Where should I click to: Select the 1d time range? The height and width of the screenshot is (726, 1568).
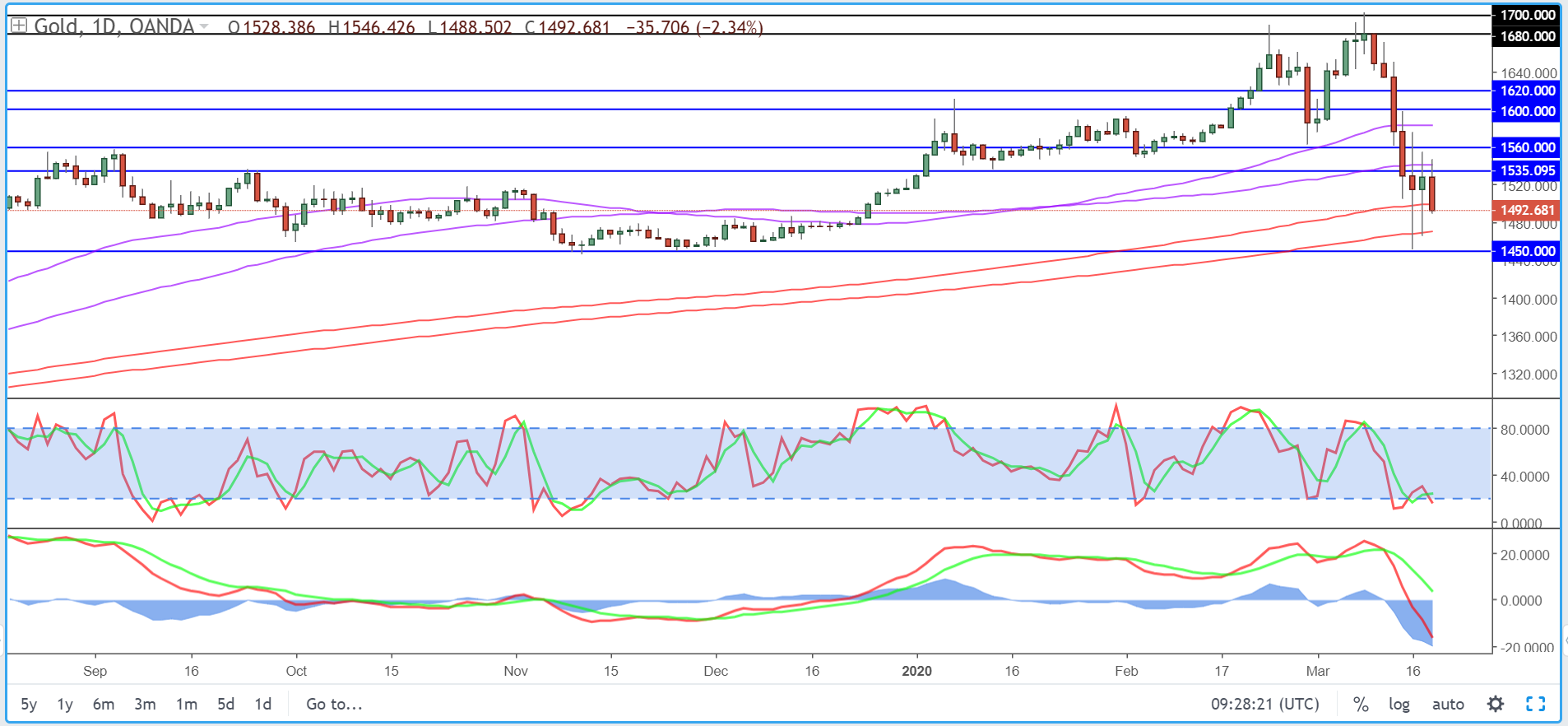click(x=263, y=704)
